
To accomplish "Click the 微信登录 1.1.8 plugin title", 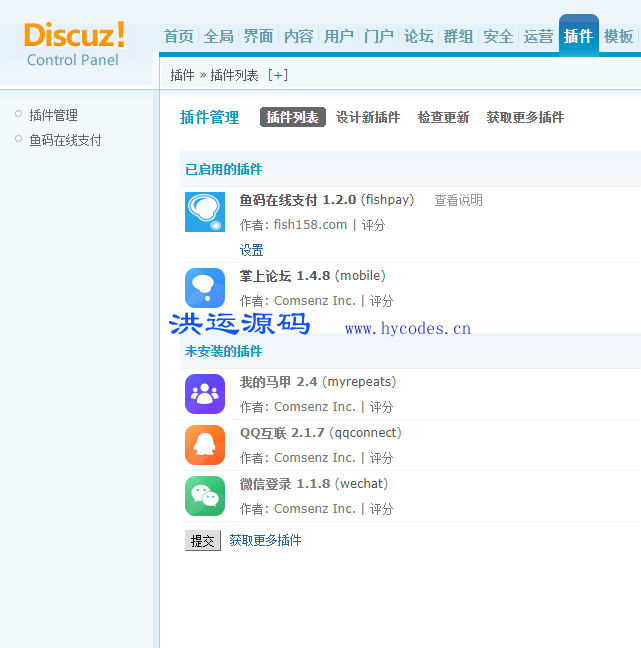I will (x=285, y=484).
